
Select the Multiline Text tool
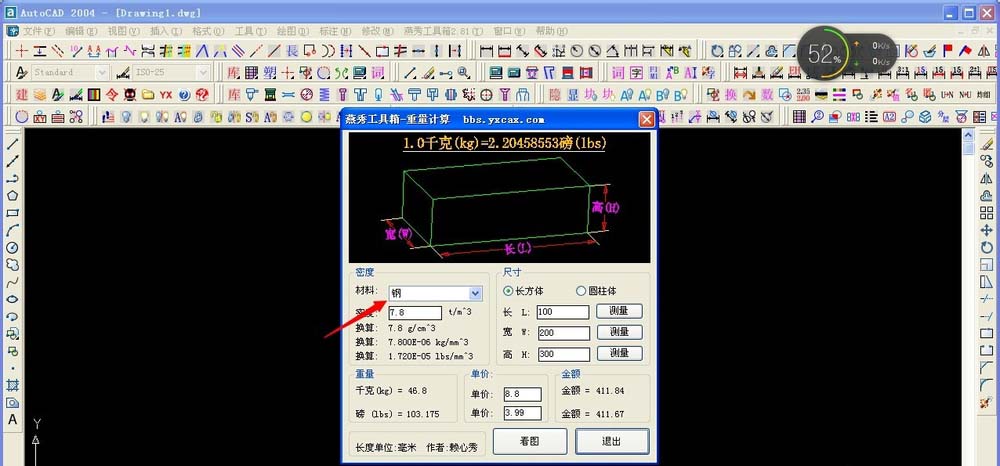12,419
